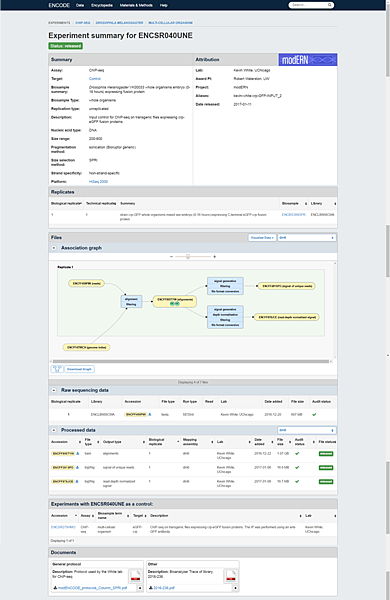Sort processed data by Biological replicate
Screen dimensions: 390x600
click(164, 442)
